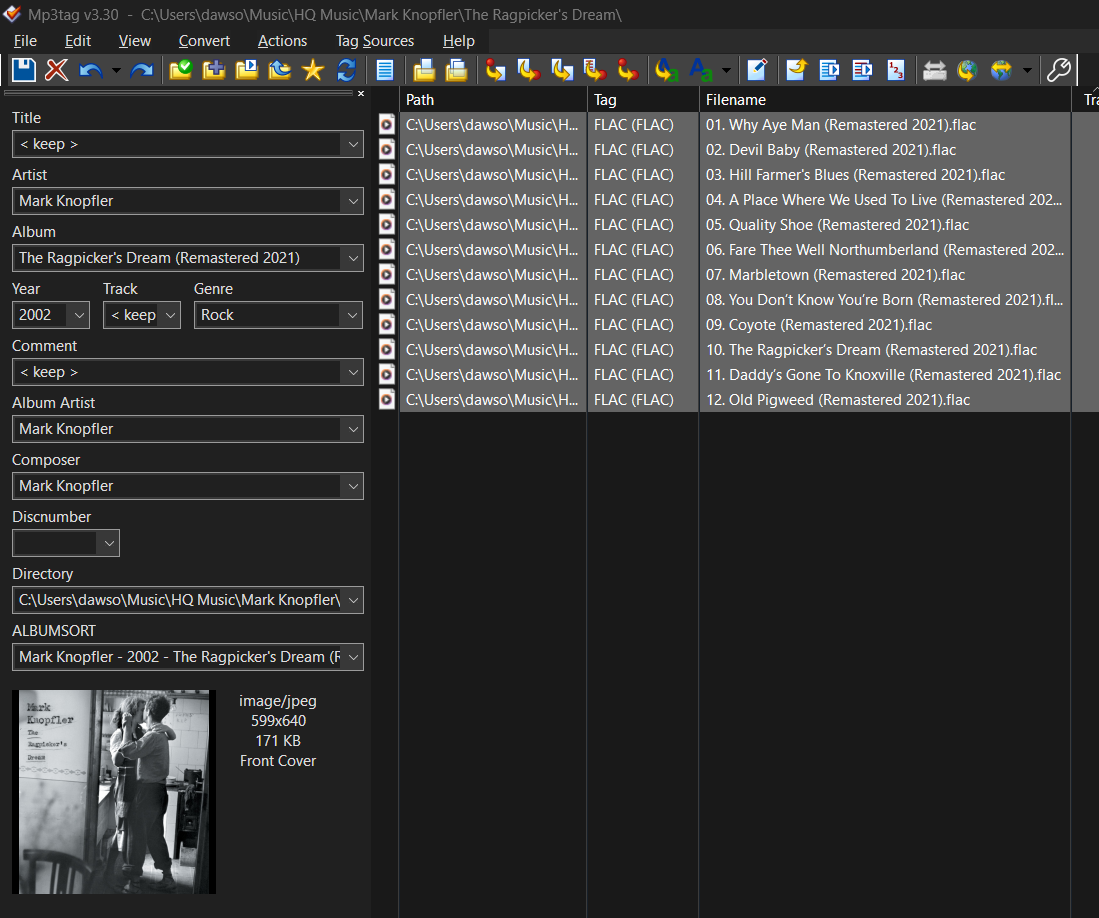Refresh the file list

coord(346,70)
